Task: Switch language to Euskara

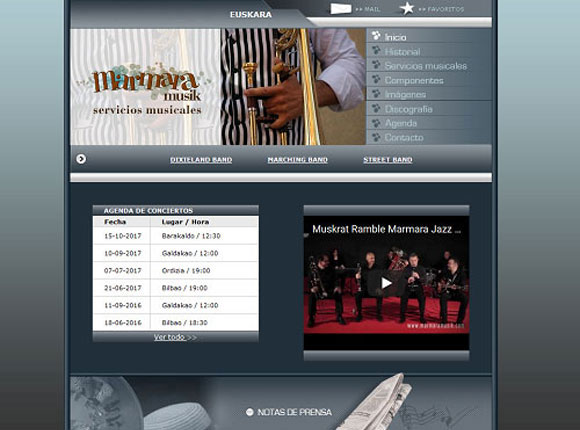Action: 251,14
